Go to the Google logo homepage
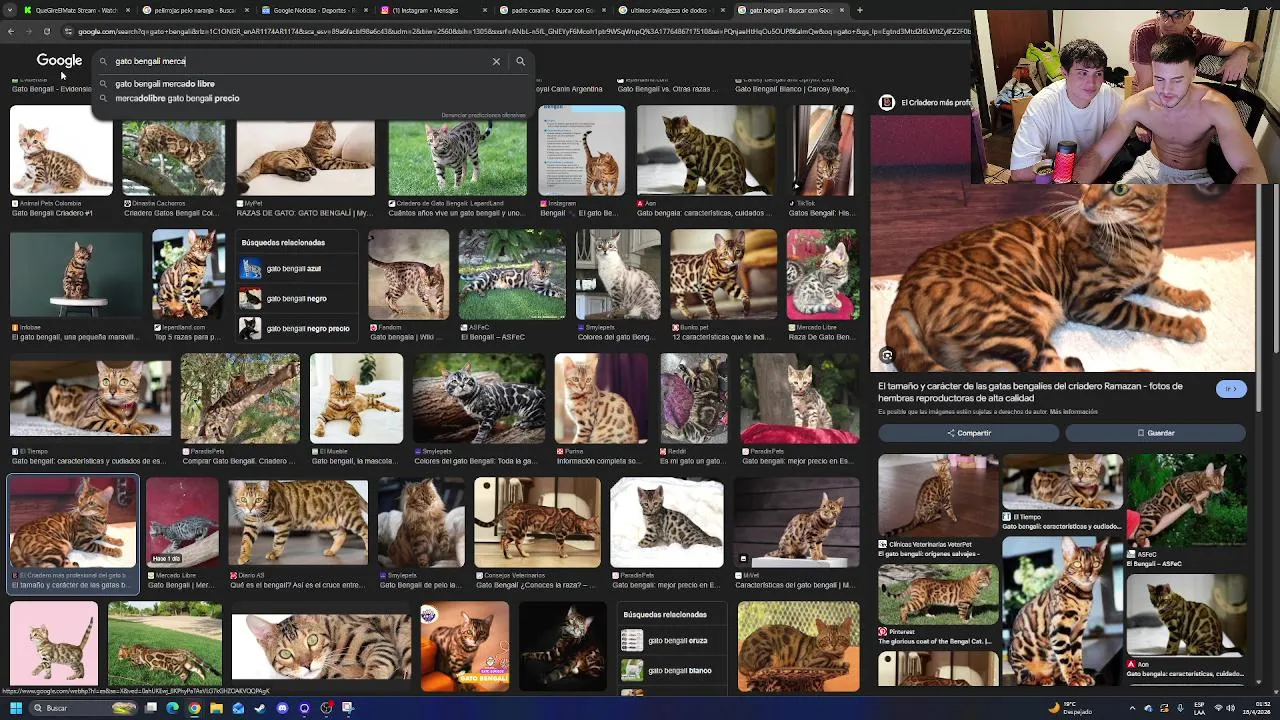Screen dimensions: 1280x720 (59, 61)
